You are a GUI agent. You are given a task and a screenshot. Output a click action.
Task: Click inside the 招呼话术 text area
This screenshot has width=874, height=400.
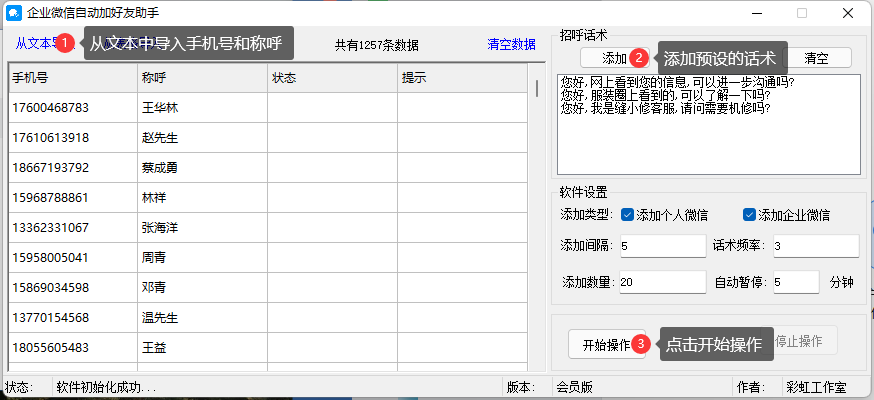[x=709, y=124]
